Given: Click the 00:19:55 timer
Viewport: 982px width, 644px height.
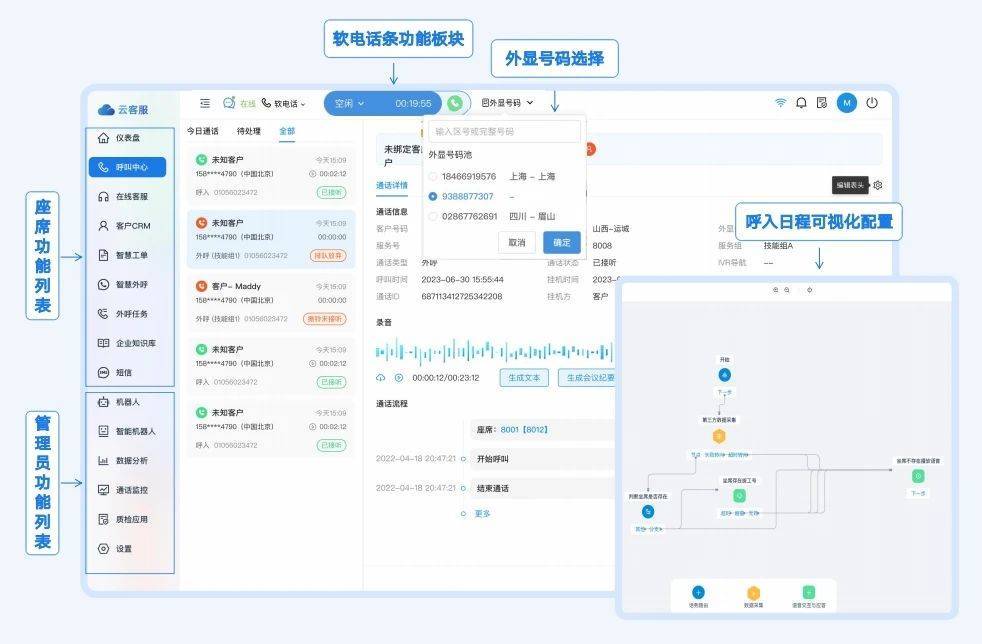Looking at the screenshot, I should [413, 103].
